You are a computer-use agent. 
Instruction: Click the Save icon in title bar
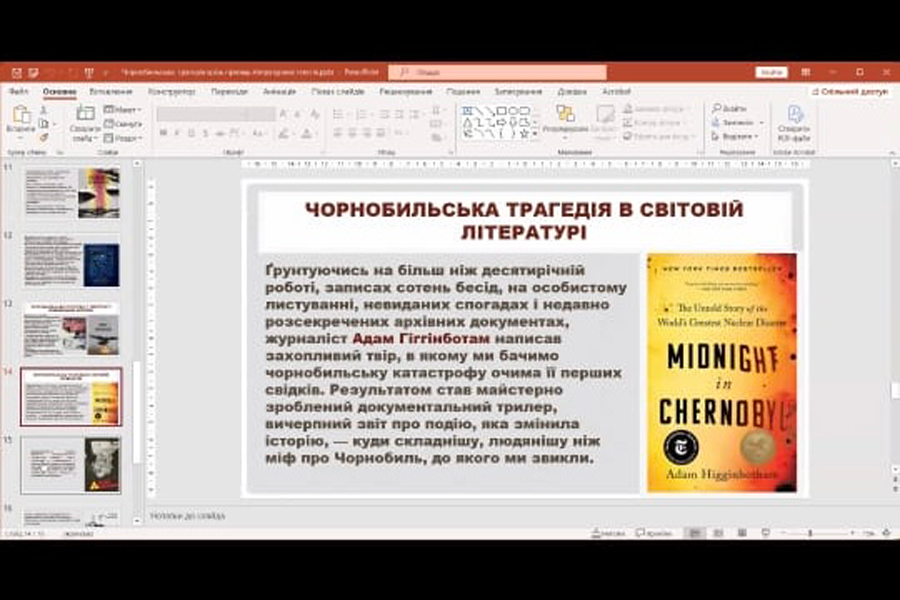[16, 73]
